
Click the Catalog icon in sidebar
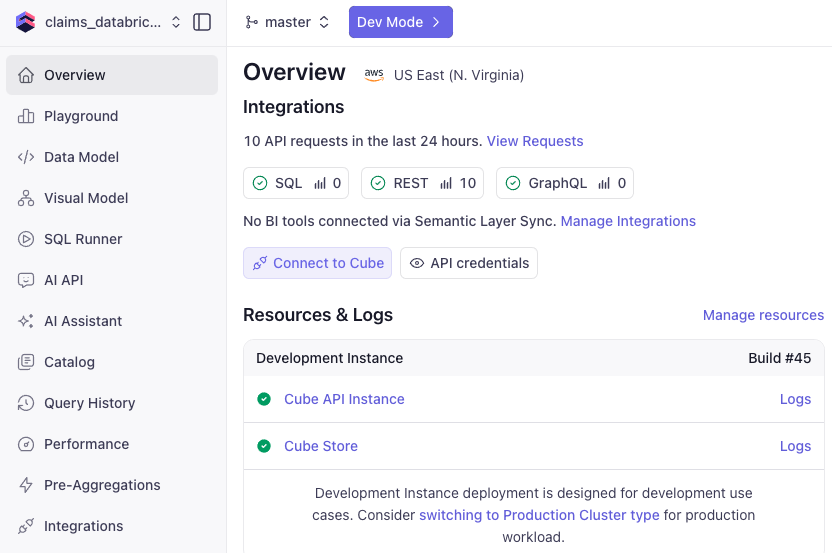coord(26,362)
